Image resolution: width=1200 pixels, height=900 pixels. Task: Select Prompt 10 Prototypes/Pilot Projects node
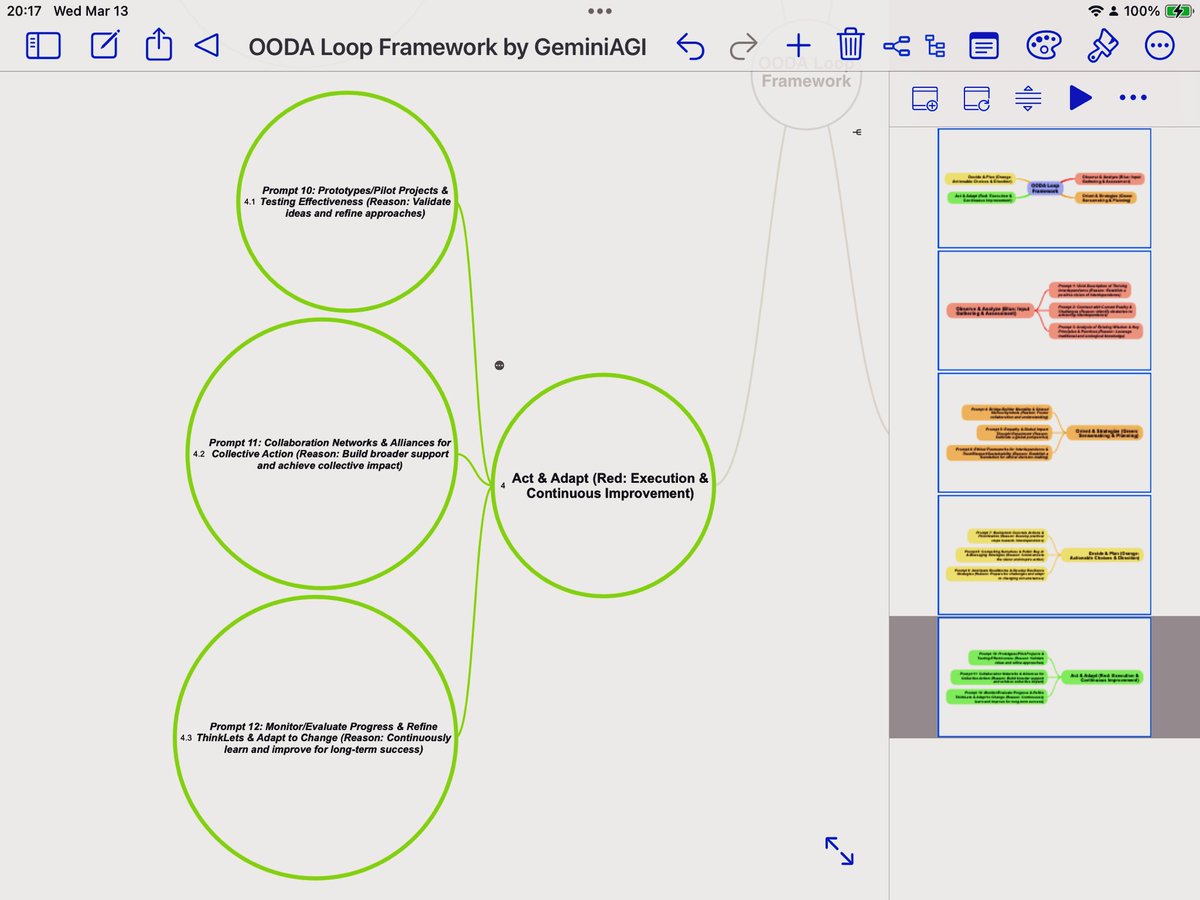(347, 202)
